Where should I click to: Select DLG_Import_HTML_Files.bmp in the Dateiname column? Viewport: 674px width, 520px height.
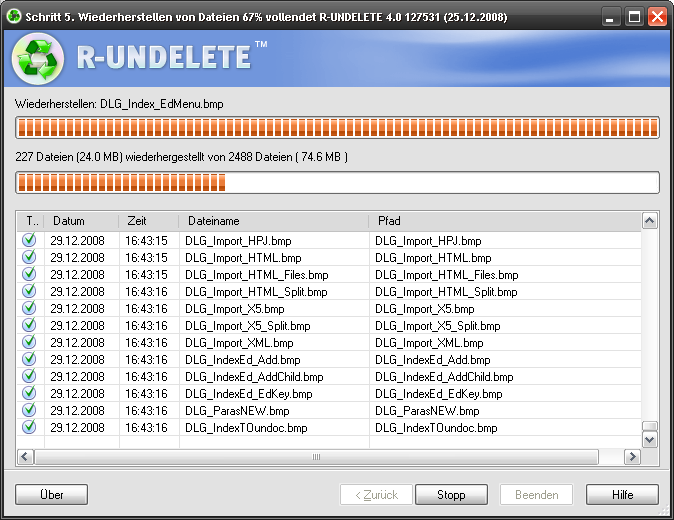pyautogui.click(x=257, y=275)
